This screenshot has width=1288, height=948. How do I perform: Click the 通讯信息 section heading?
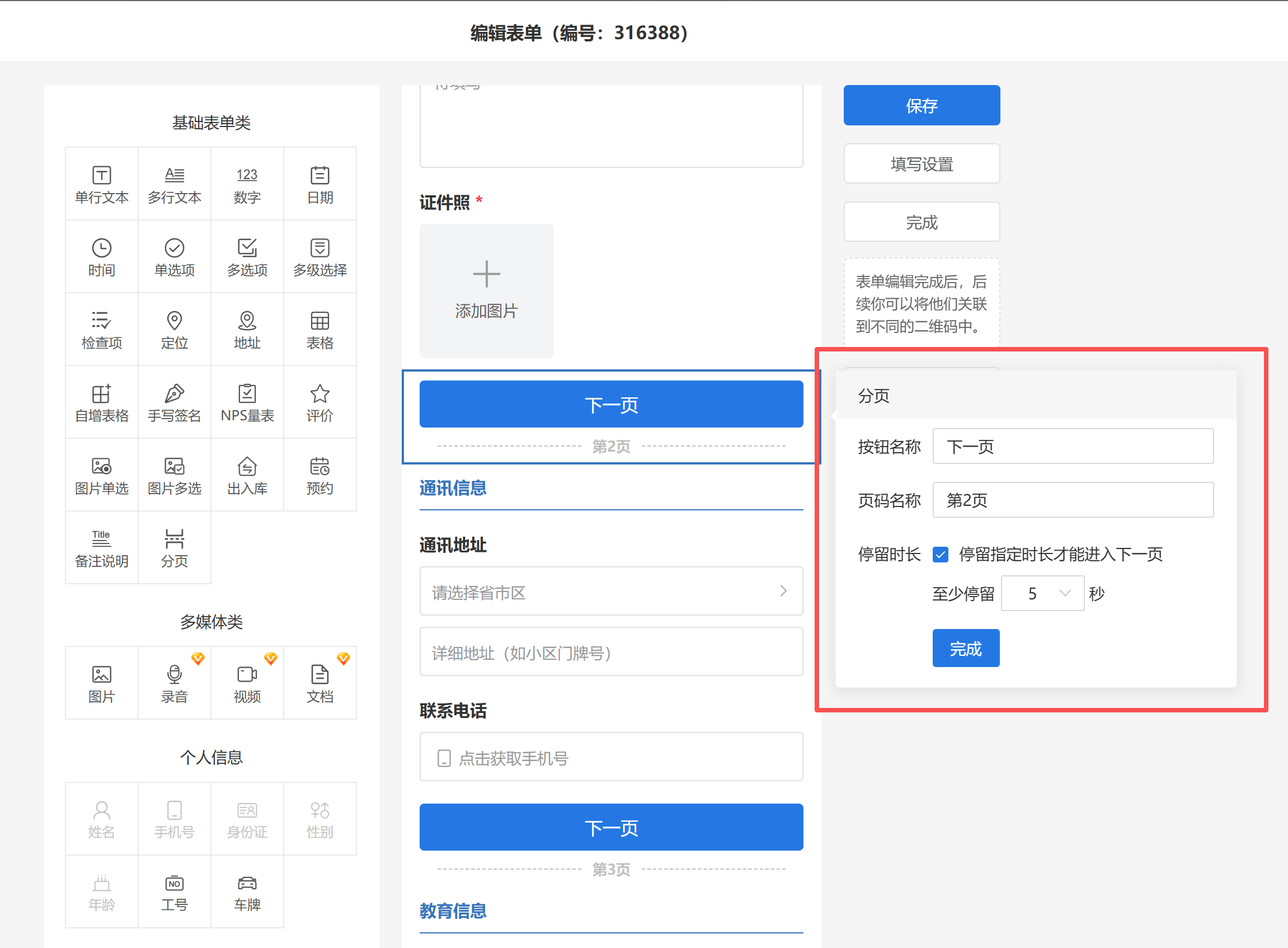(x=453, y=488)
